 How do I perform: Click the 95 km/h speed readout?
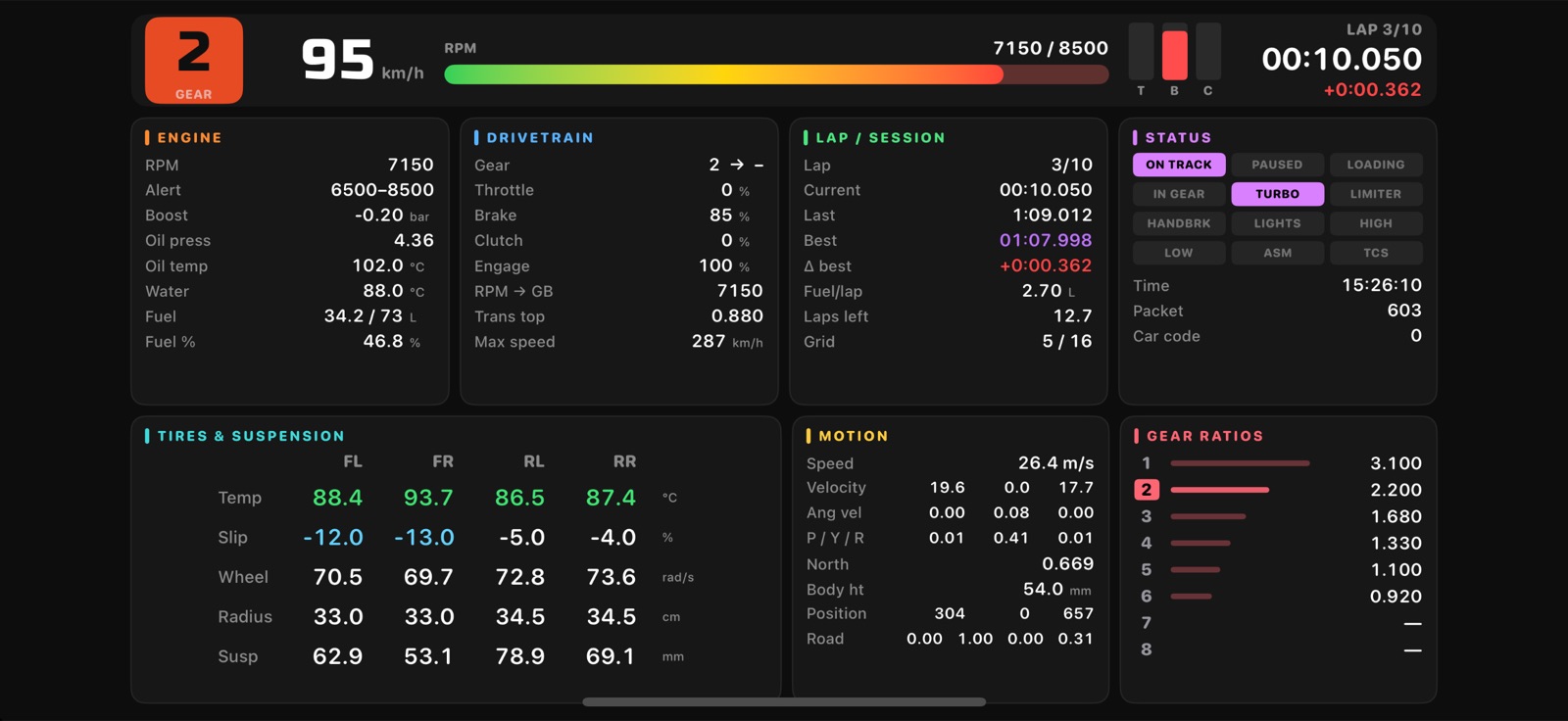[x=362, y=60]
